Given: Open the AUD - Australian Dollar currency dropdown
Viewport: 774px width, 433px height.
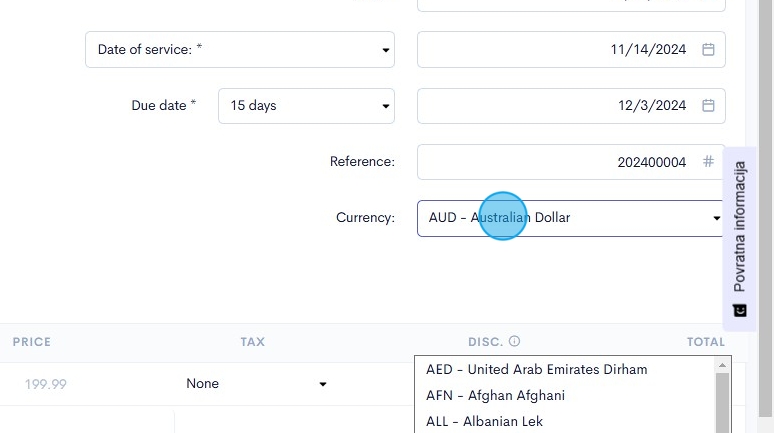Looking at the screenshot, I should click(570, 217).
